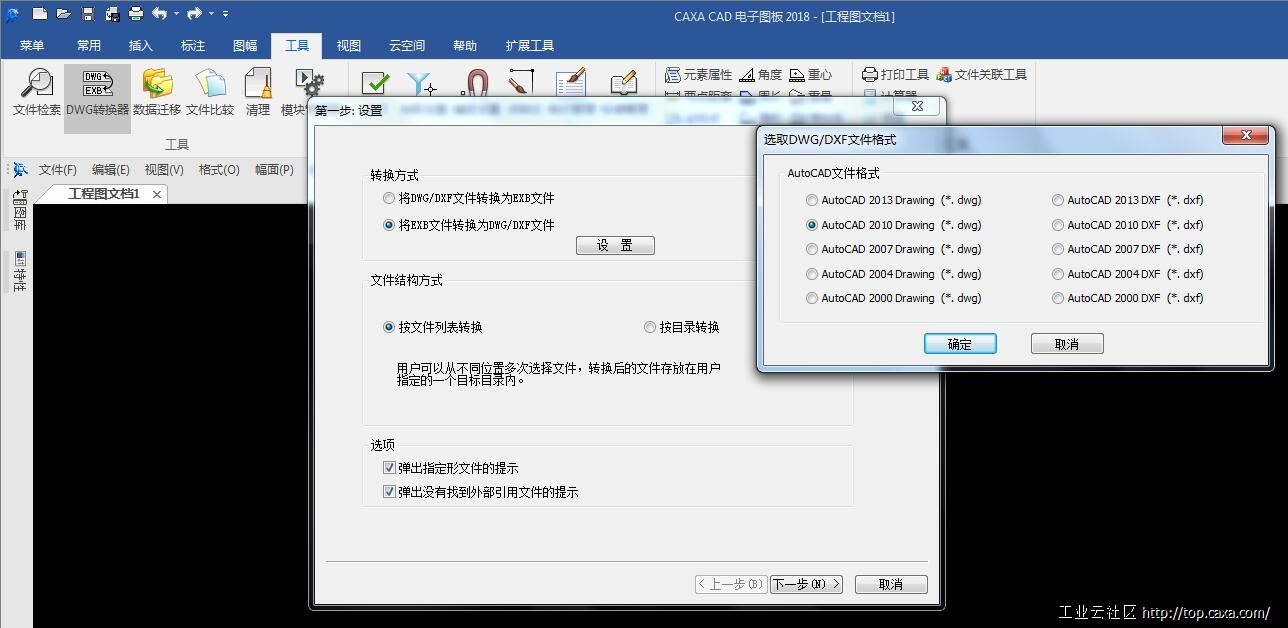Screen dimensions: 1288x628
Task: Click the New document icon in quick access
Action: pos(39,14)
